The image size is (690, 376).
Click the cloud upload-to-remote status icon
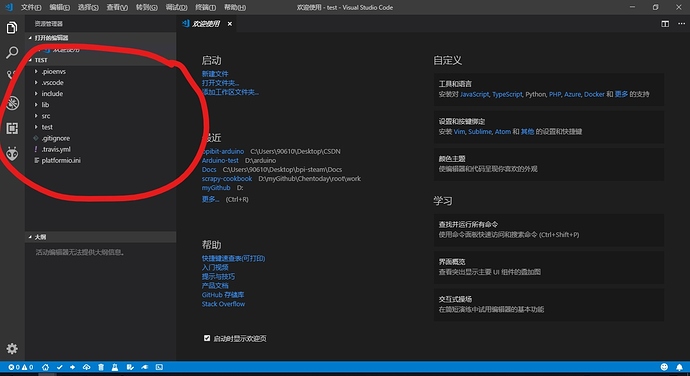[87, 367]
